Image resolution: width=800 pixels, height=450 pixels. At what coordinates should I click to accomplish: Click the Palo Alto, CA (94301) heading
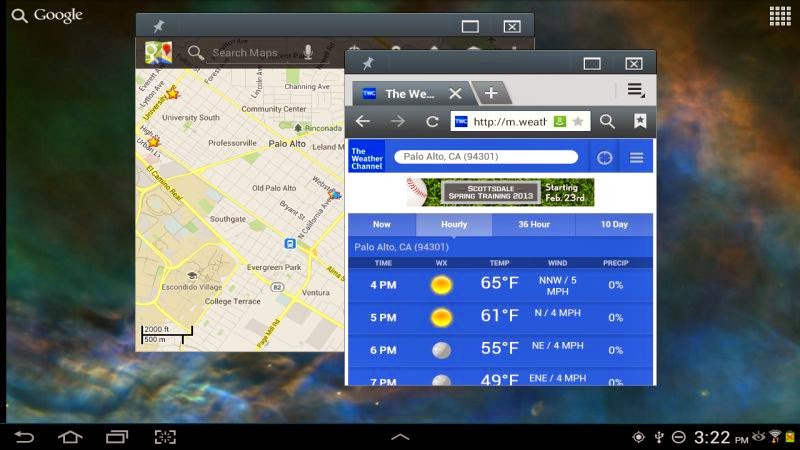click(402, 247)
